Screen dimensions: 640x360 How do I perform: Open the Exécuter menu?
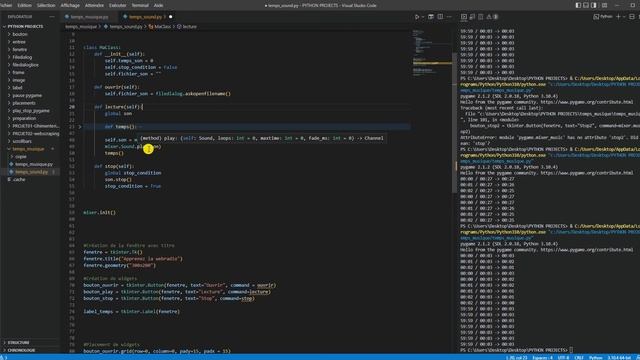[x=118, y=5]
